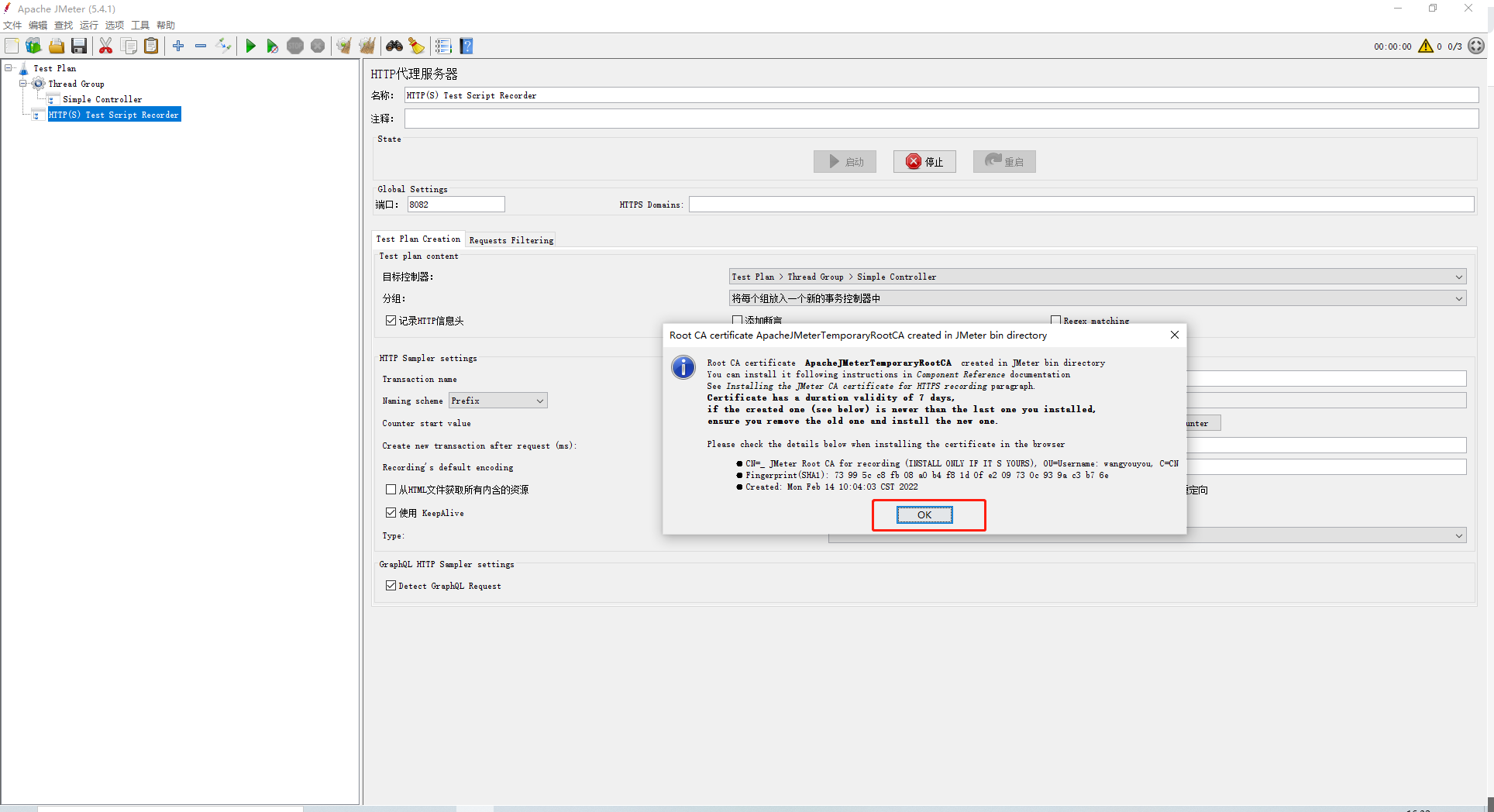
Task: Collapse the Test Plan tree node
Action: coord(9,68)
